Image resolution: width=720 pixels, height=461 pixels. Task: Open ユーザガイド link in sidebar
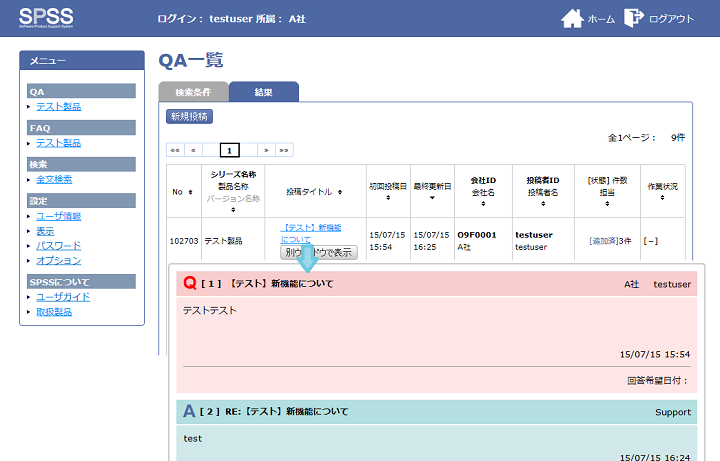(x=63, y=297)
